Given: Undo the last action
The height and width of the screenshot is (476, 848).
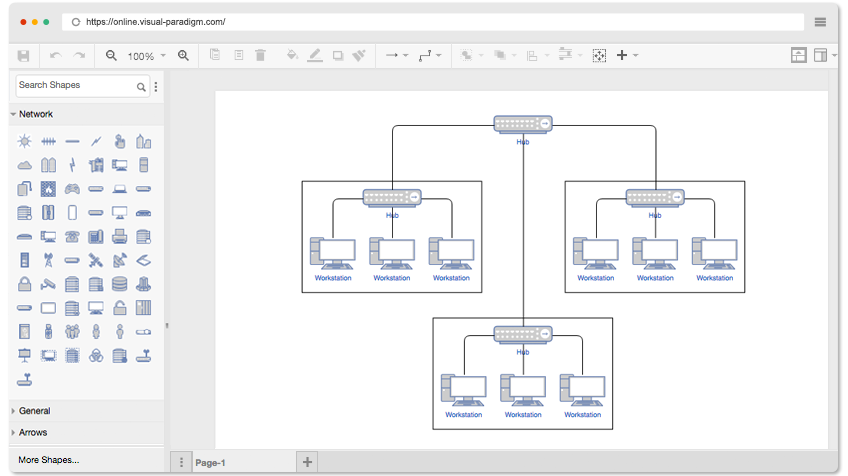Looking at the screenshot, I should point(55,56).
